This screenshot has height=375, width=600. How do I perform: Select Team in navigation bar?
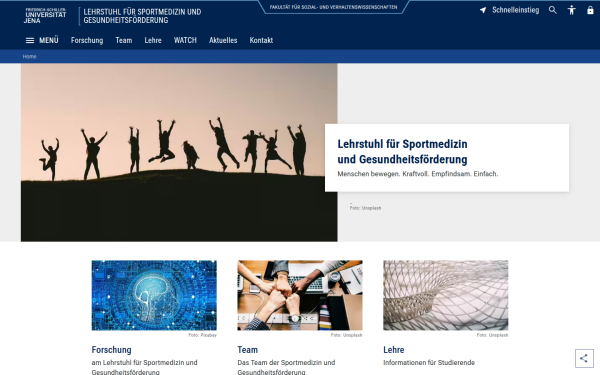[124, 40]
